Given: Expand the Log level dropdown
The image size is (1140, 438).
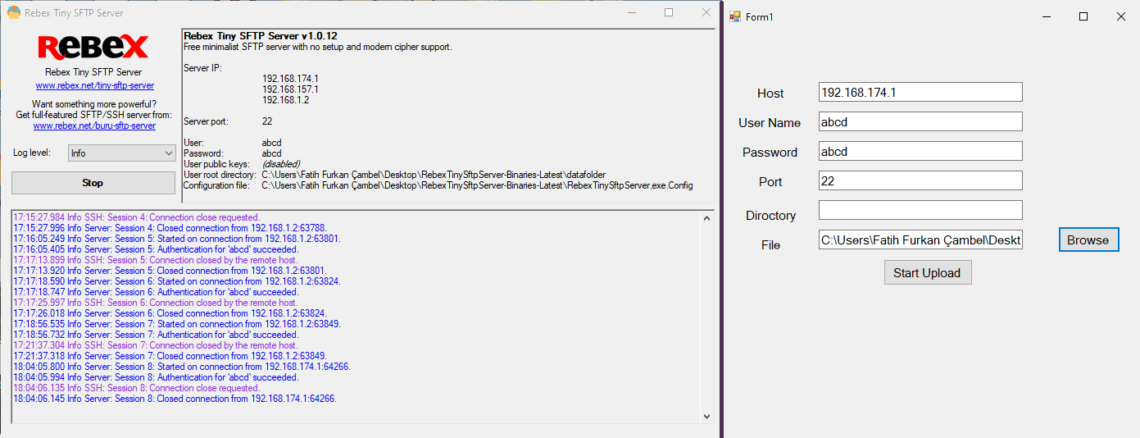Looking at the screenshot, I should (121, 153).
